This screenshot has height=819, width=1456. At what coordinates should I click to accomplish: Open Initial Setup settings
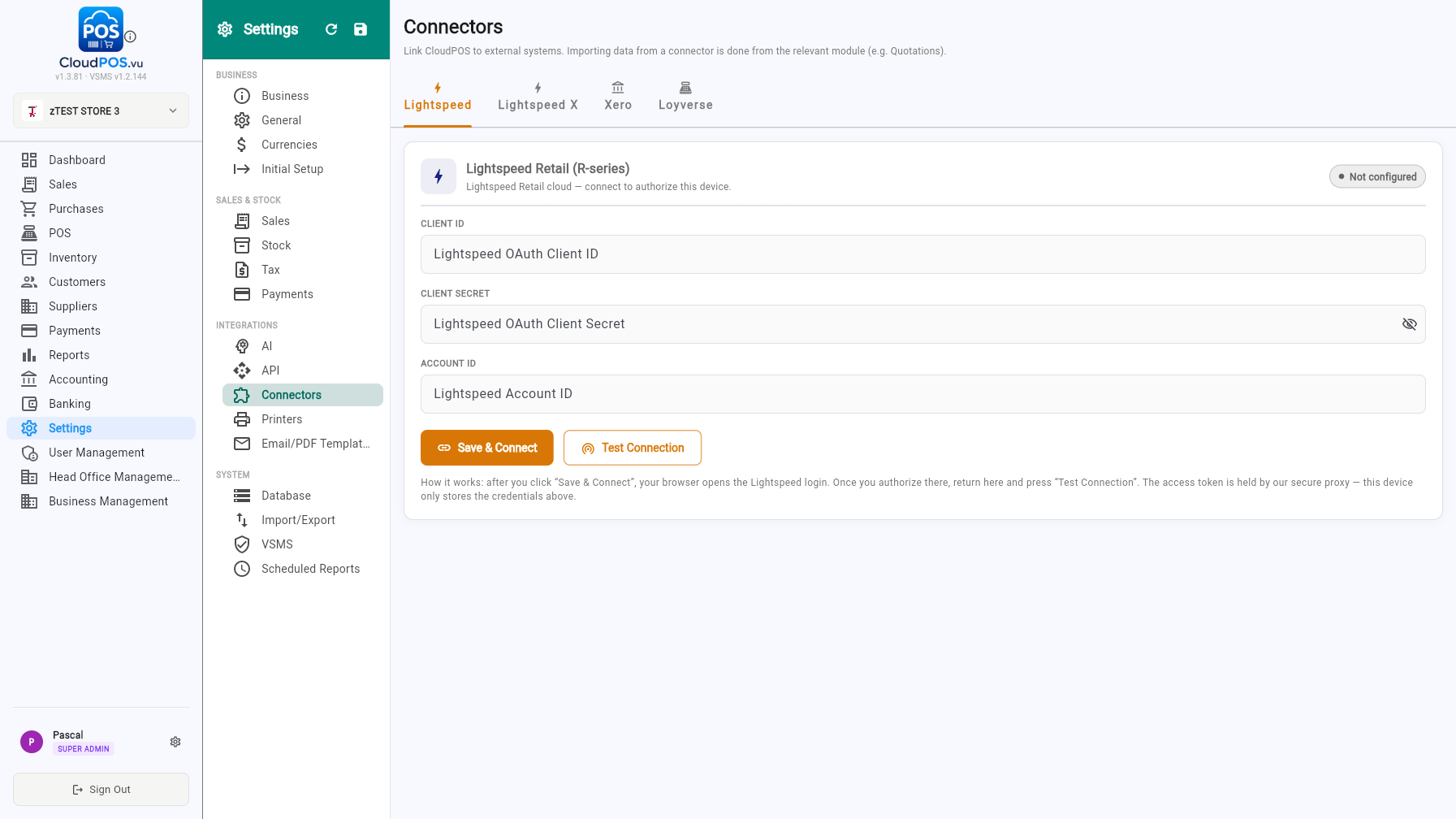point(302,169)
